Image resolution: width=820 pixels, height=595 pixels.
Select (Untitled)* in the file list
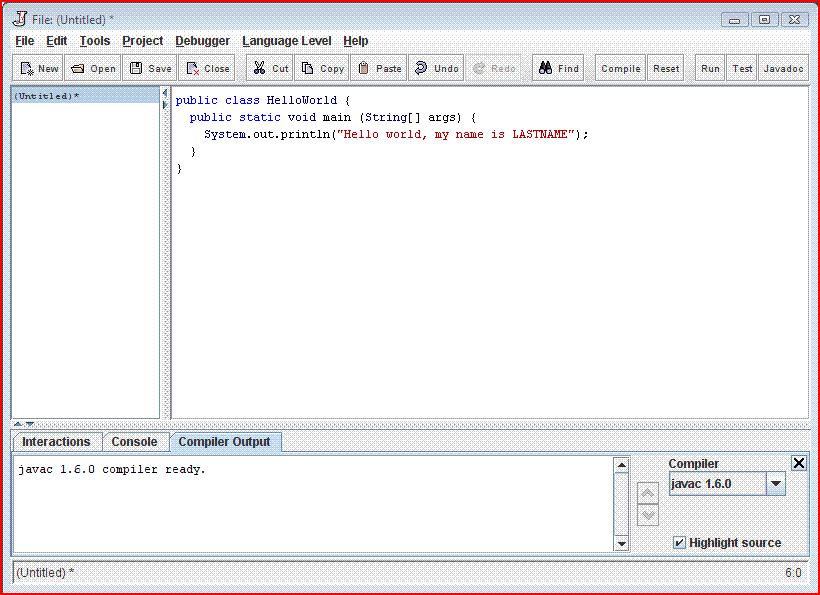(85, 96)
